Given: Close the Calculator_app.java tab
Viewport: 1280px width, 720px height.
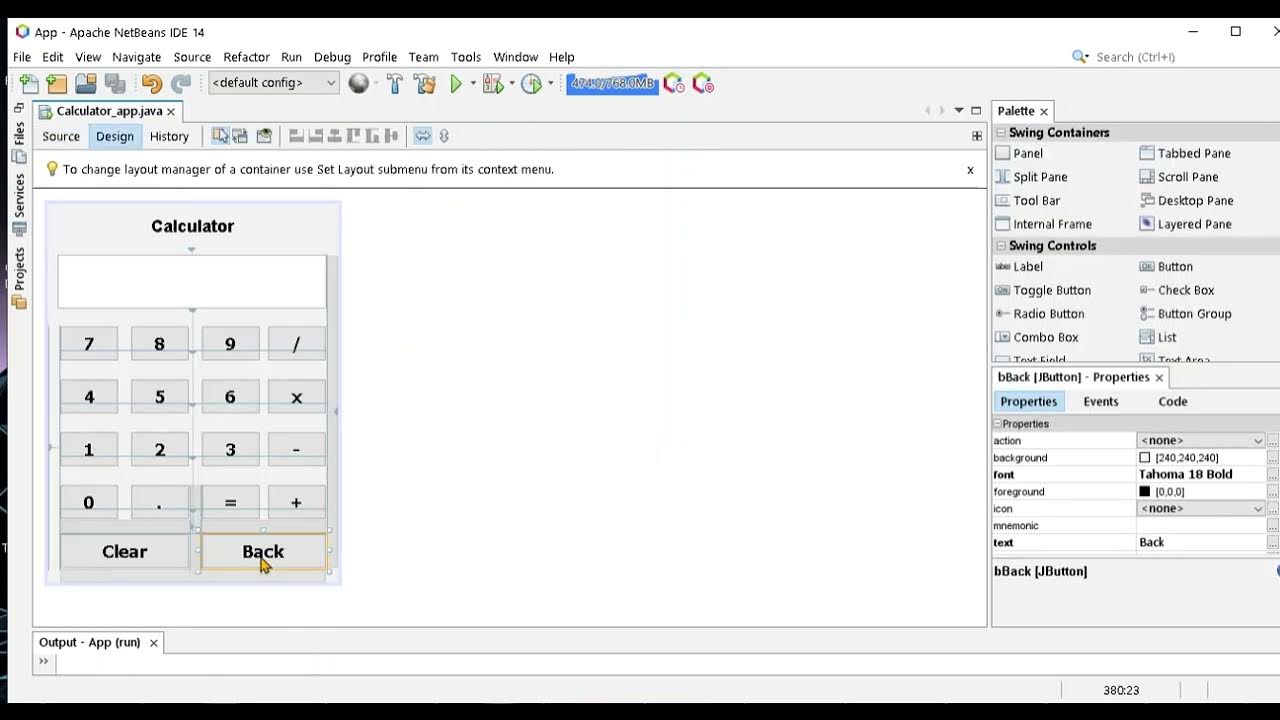Looking at the screenshot, I should 171,112.
